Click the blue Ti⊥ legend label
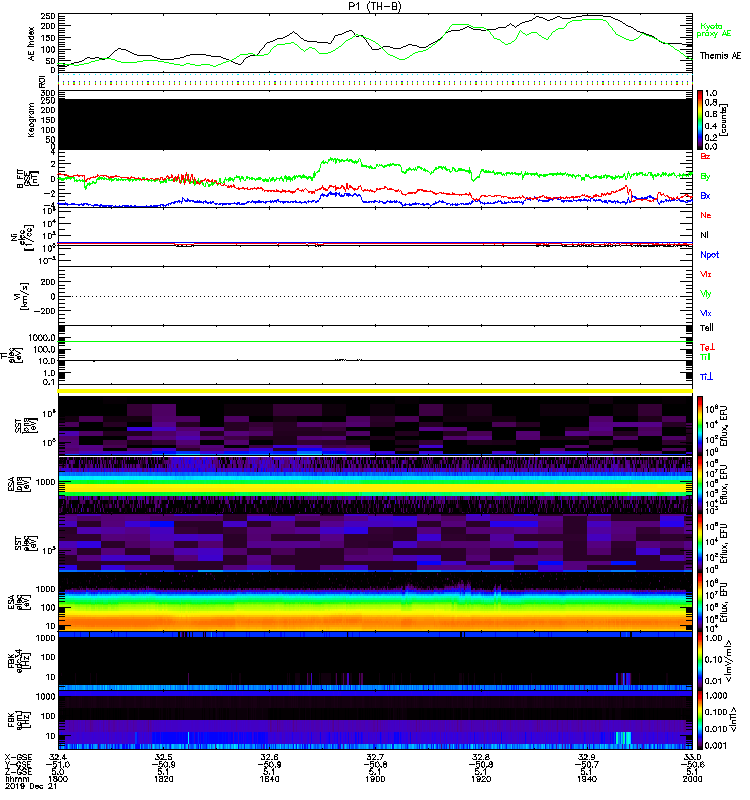This screenshot has height=800, width=750. click(x=706, y=377)
